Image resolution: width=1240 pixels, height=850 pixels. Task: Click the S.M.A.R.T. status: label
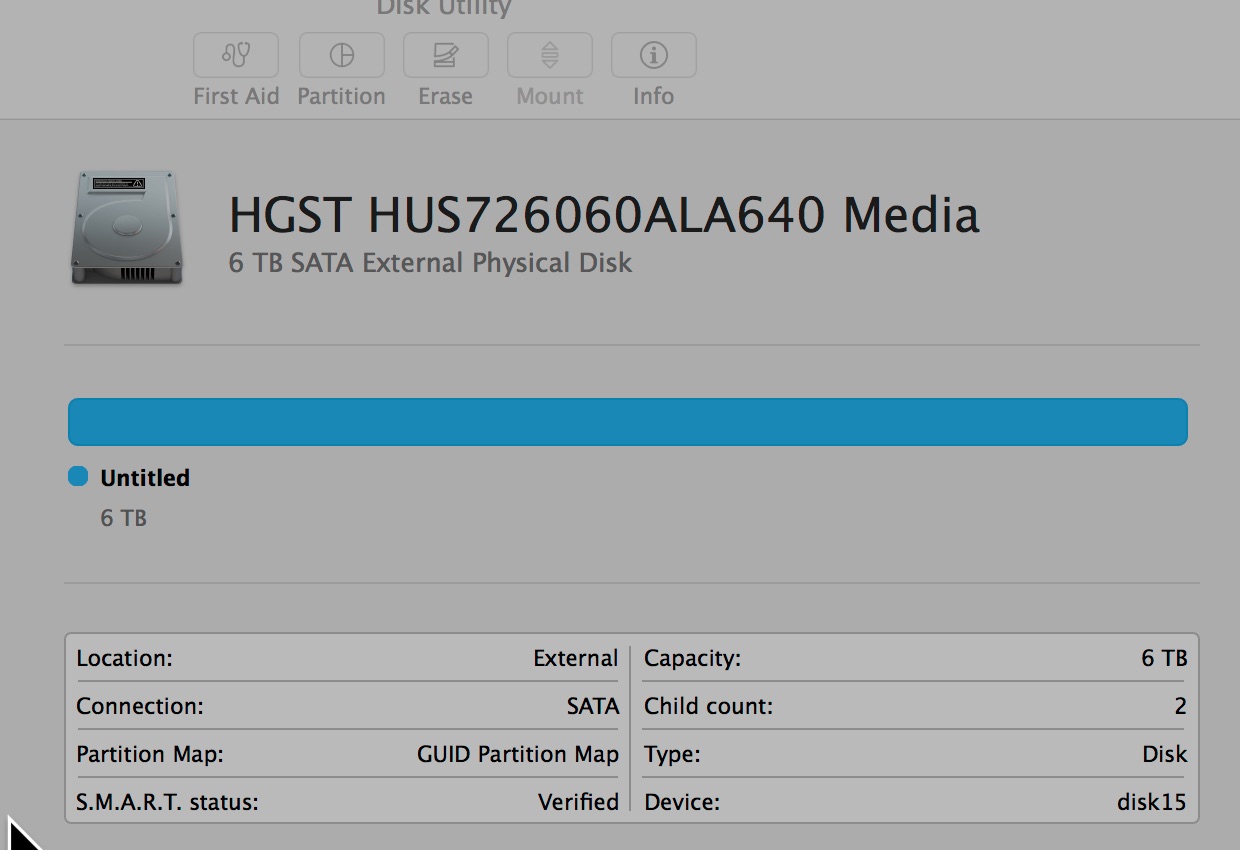167,802
